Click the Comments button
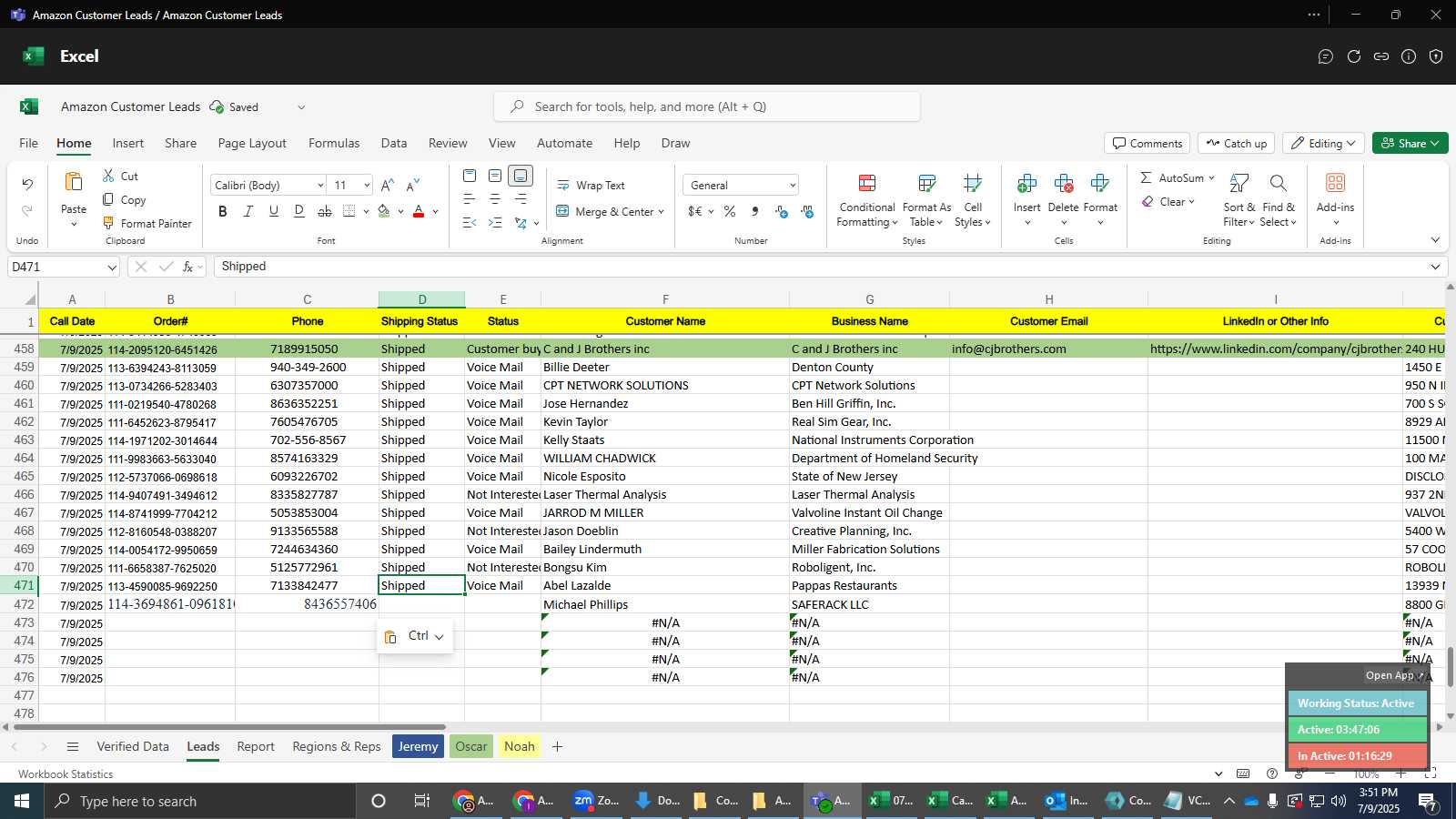The image size is (1456, 819). point(1148,143)
